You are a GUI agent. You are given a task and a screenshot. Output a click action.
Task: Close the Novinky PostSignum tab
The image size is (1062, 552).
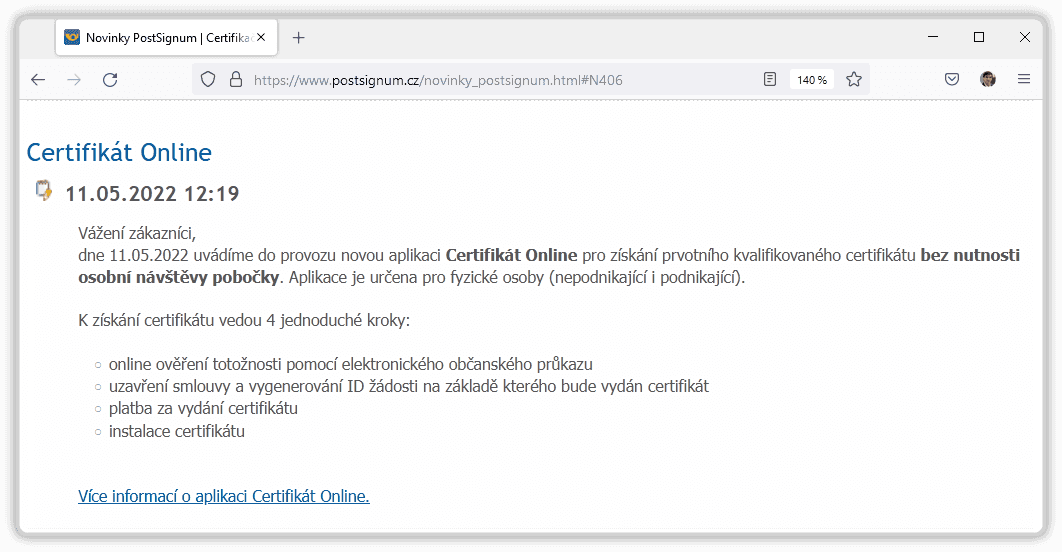[x=261, y=37]
